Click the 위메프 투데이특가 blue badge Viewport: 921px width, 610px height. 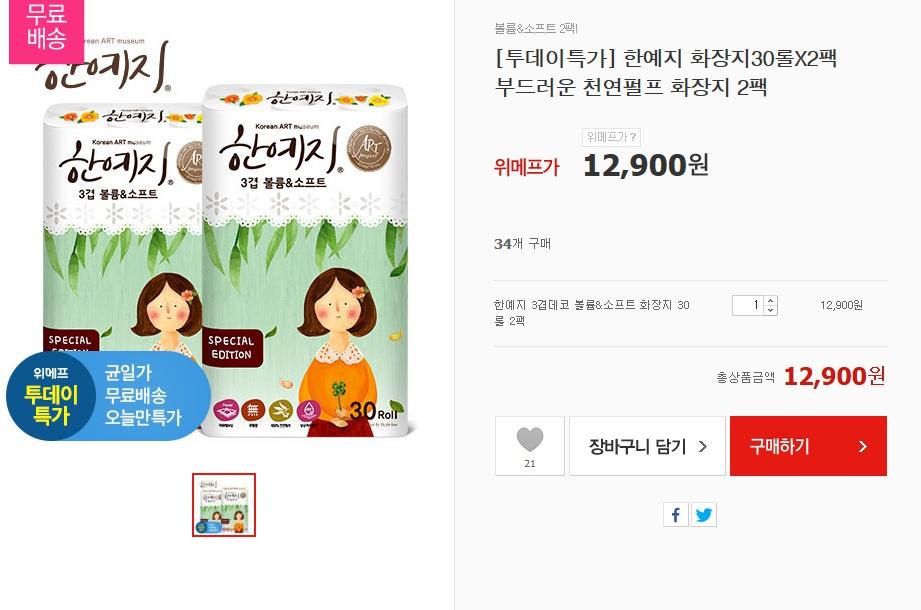pos(109,396)
